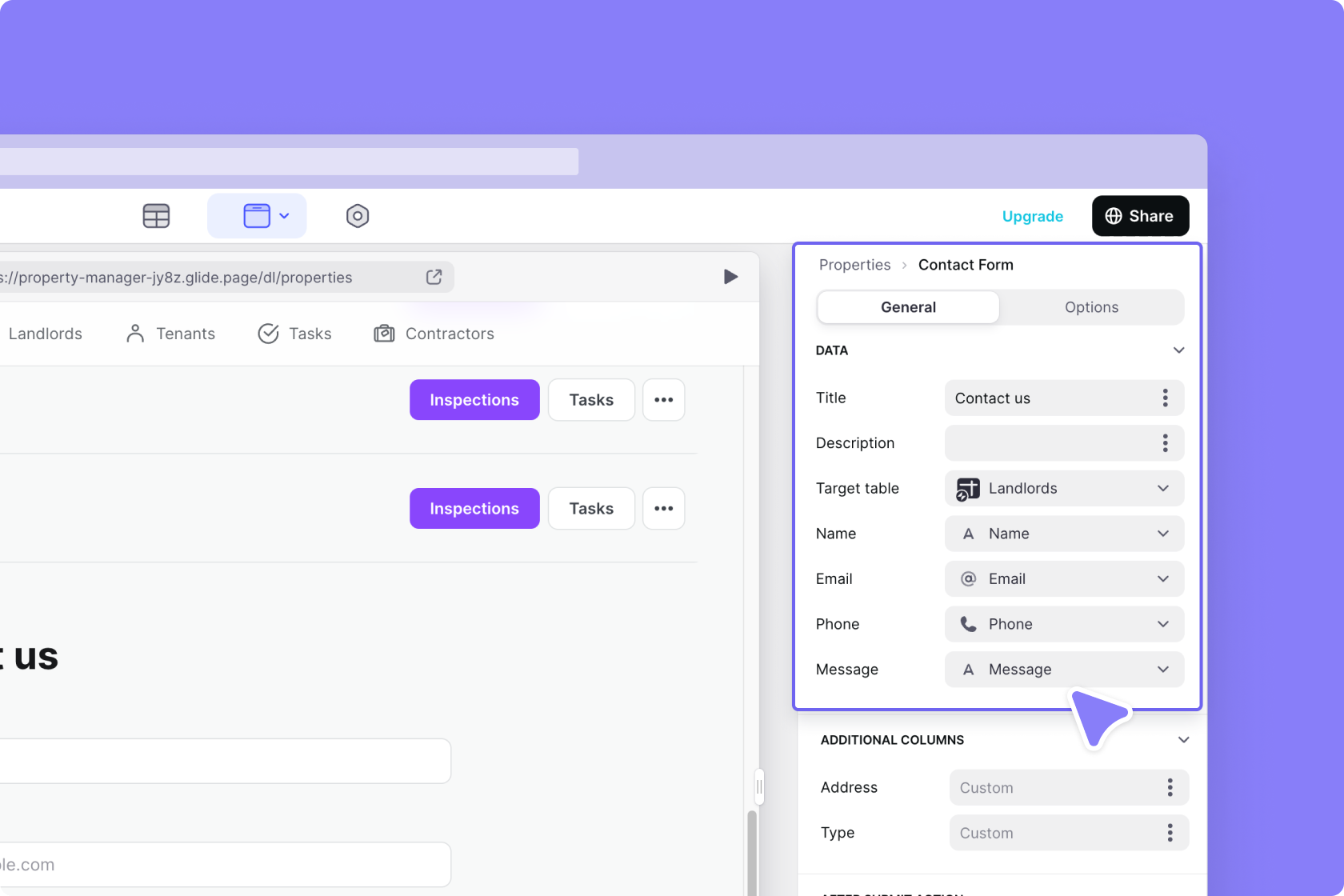
Task: Go to the Contractors nav tab
Action: (434, 334)
